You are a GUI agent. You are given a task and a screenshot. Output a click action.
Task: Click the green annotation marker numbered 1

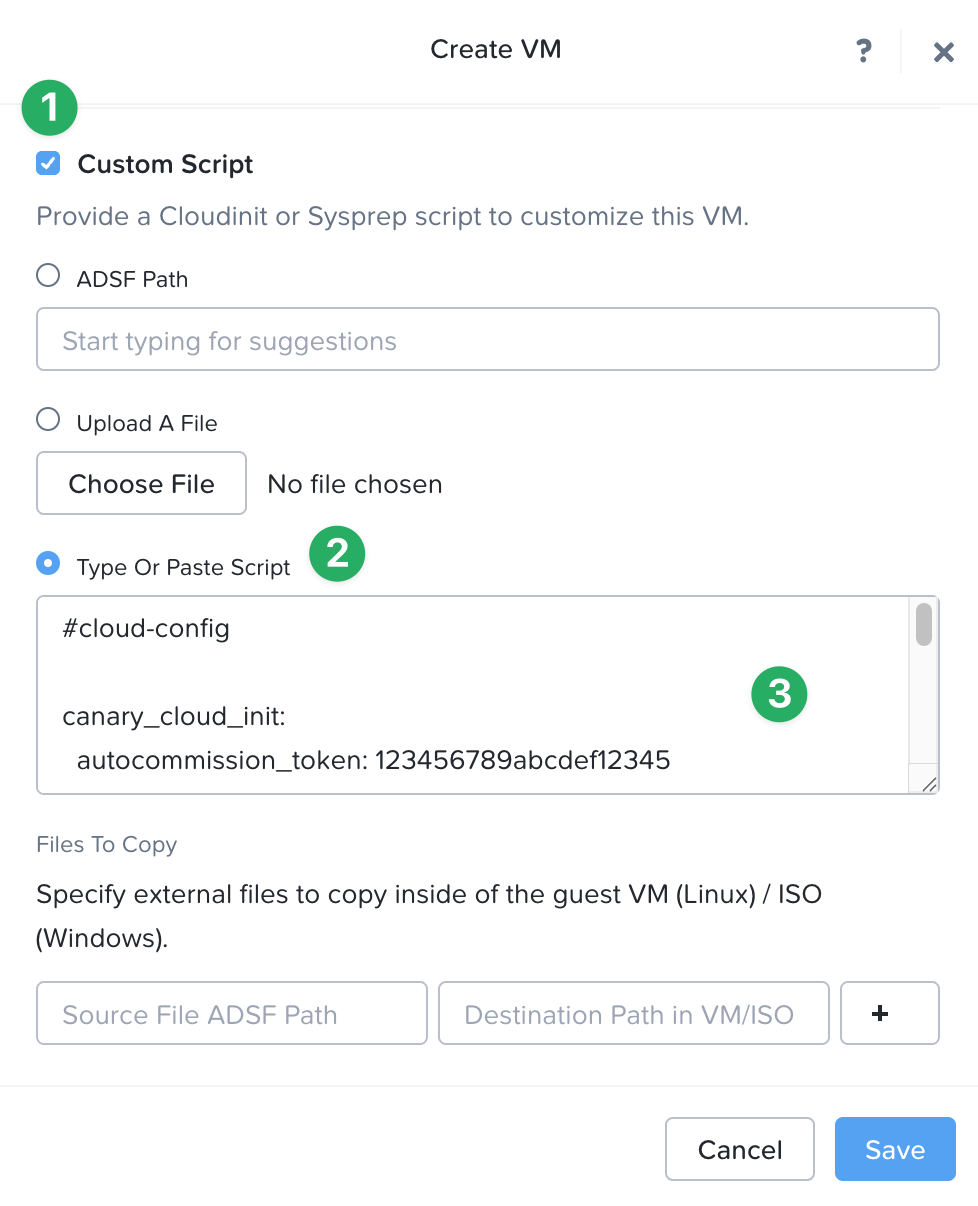click(49, 107)
